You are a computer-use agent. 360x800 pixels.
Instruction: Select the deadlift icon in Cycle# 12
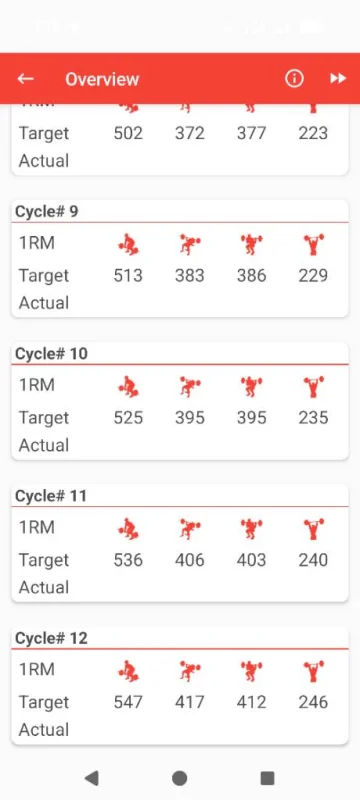point(128,671)
